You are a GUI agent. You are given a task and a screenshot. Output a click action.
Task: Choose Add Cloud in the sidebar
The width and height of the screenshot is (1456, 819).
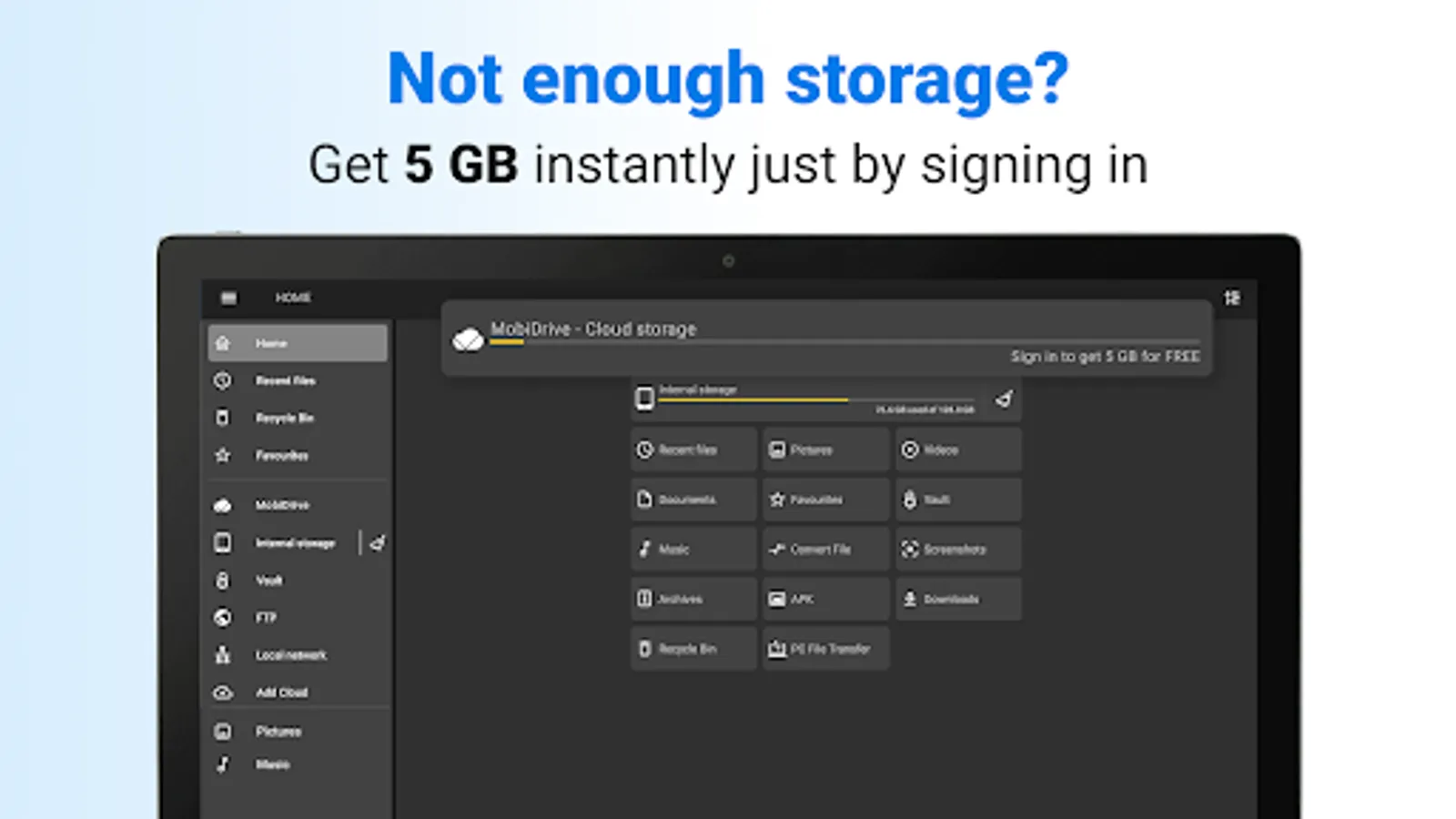tap(298, 693)
